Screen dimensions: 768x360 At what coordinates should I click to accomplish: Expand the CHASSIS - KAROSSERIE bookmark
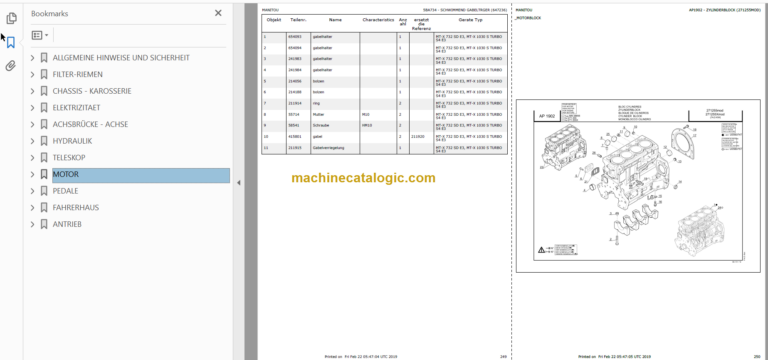tap(32, 91)
